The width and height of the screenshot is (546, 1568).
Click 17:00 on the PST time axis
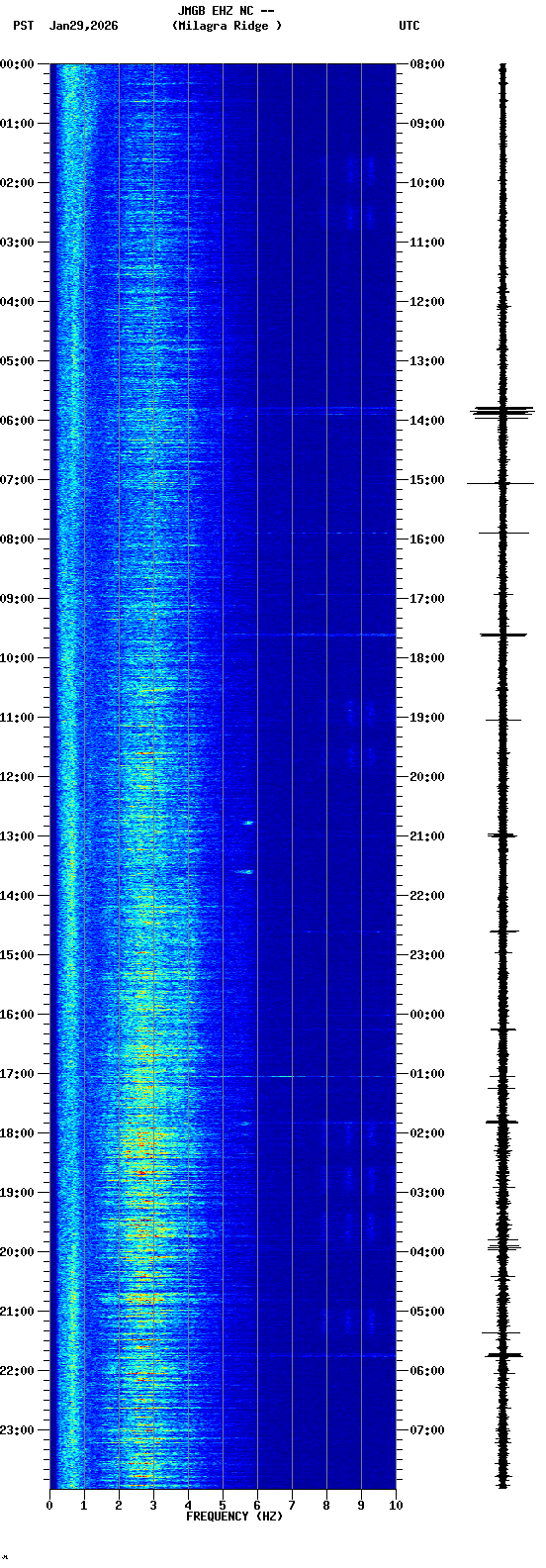coord(17,1074)
